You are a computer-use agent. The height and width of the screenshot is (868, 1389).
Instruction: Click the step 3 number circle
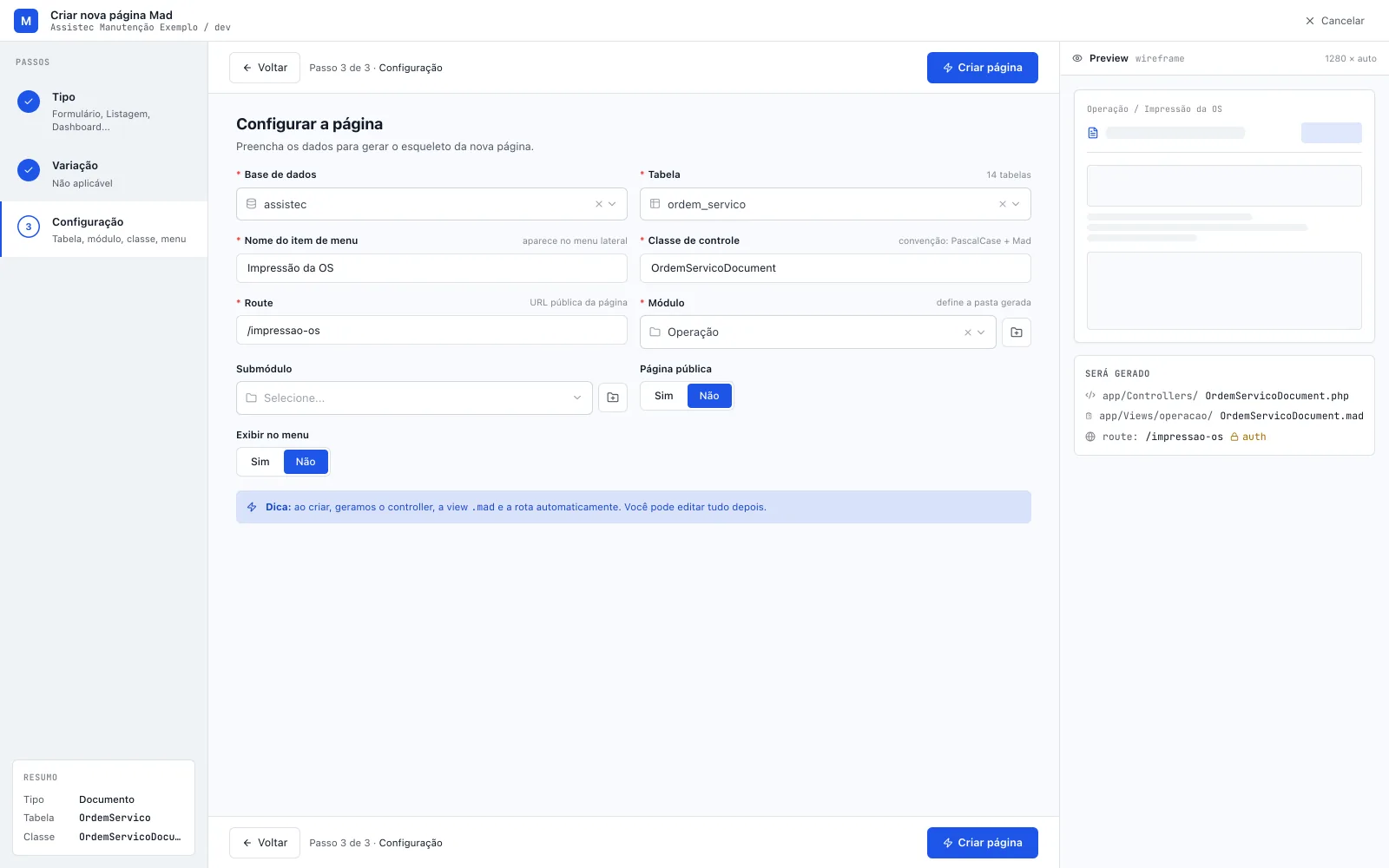29,227
